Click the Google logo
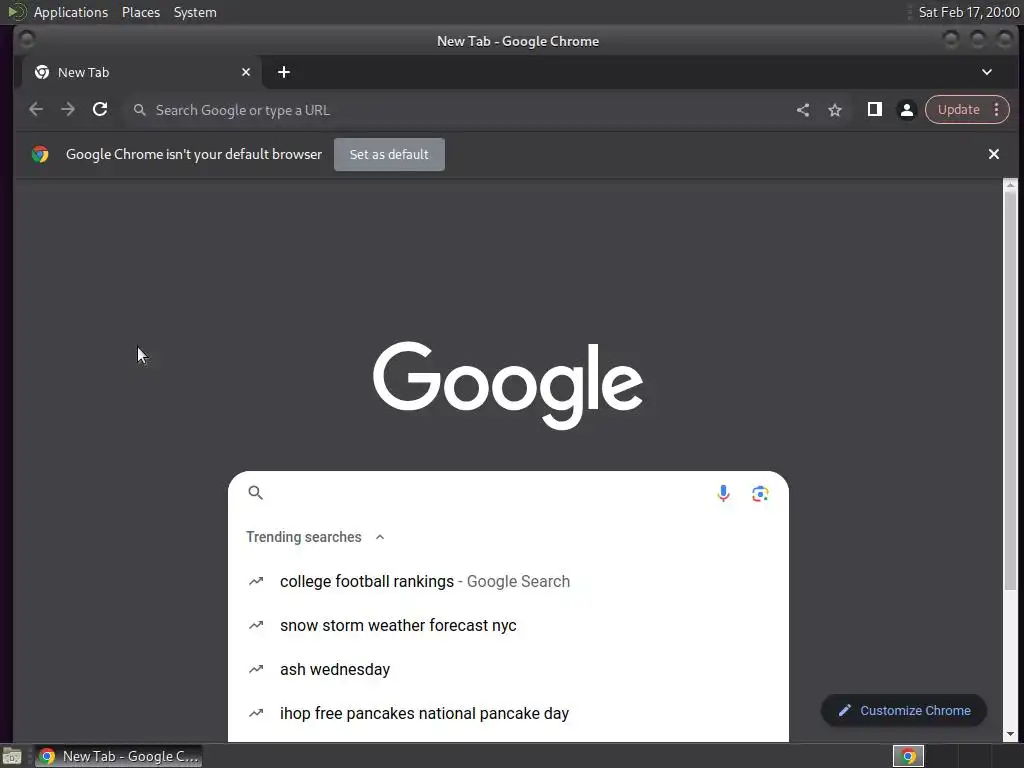The width and height of the screenshot is (1024, 768). [x=508, y=385]
